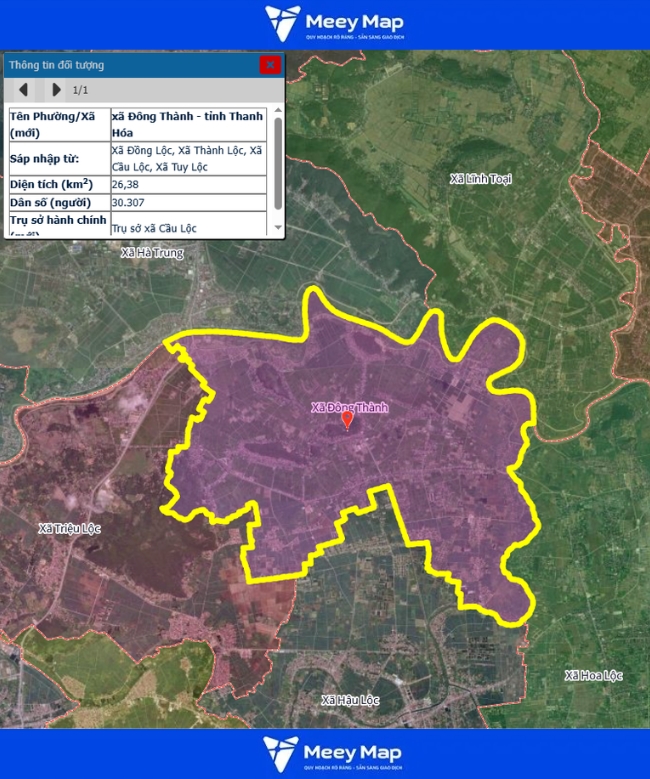Viewport: 650px width, 779px height.
Task: Click the Sáp nhập từ value cell
Action: (188, 158)
